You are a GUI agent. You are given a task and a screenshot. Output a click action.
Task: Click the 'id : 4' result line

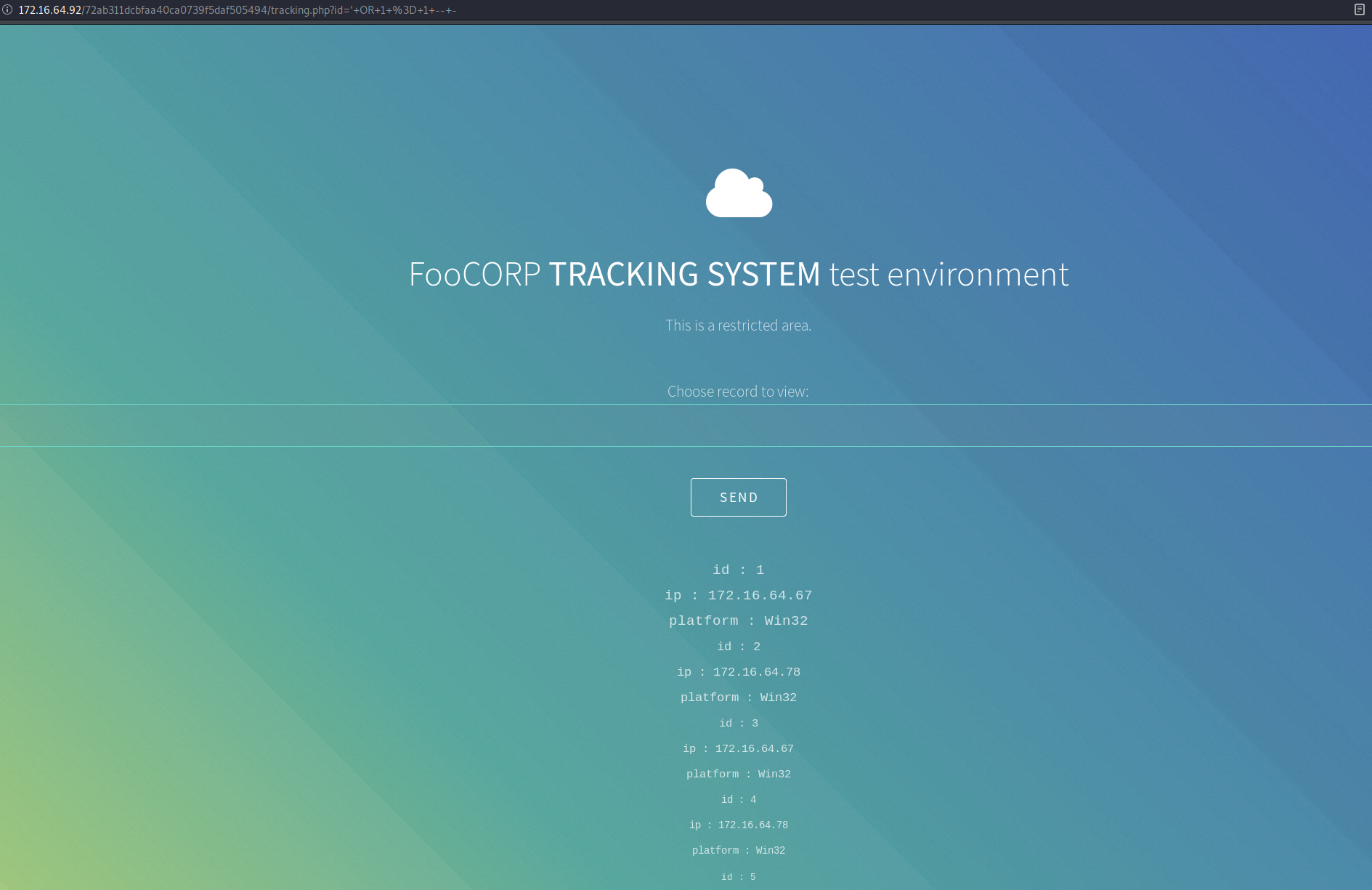[738, 799]
